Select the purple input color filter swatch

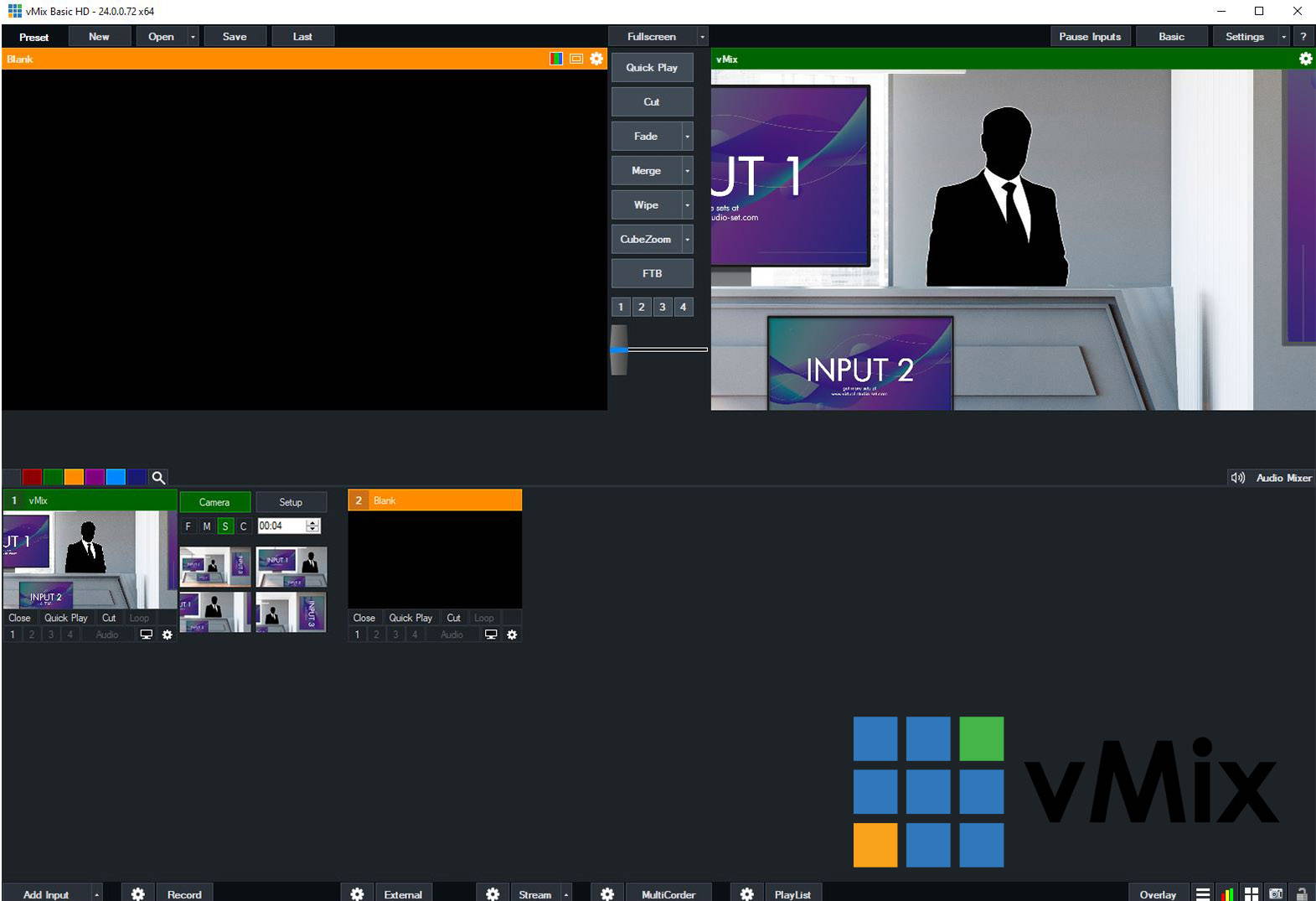pos(95,477)
